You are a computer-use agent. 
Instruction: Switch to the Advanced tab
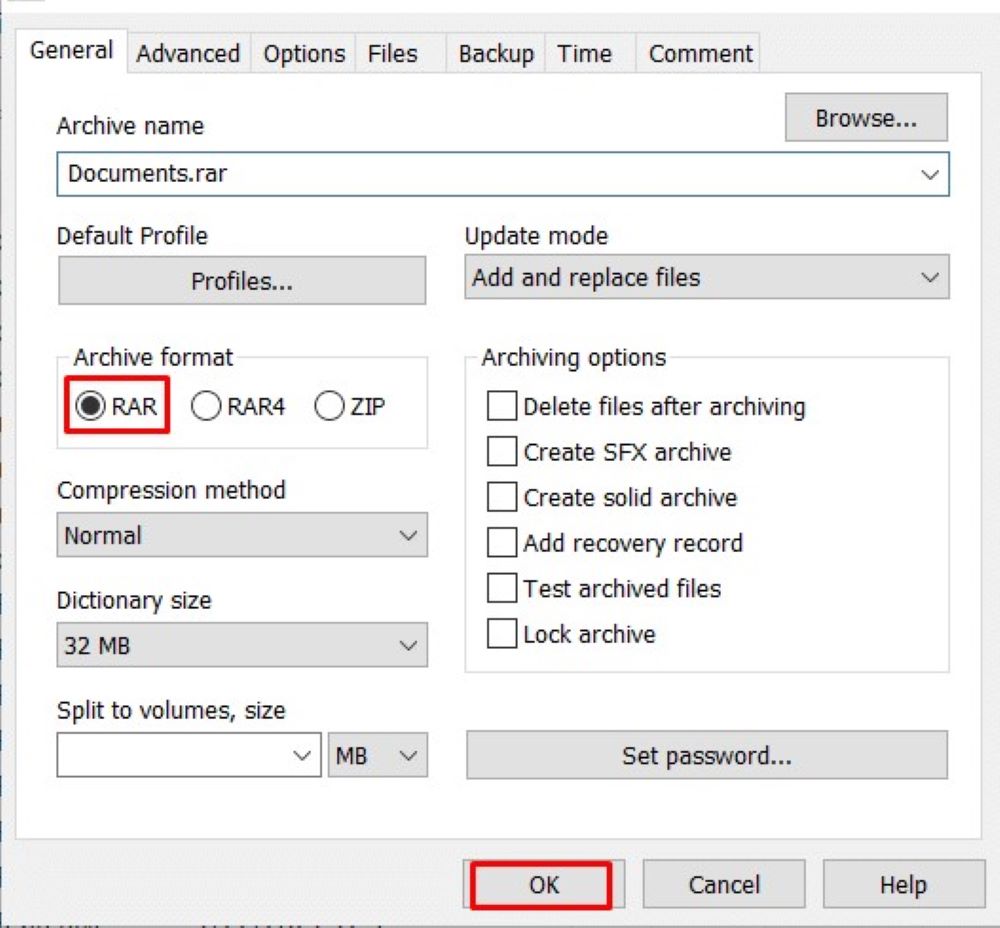click(x=188, y=54)
